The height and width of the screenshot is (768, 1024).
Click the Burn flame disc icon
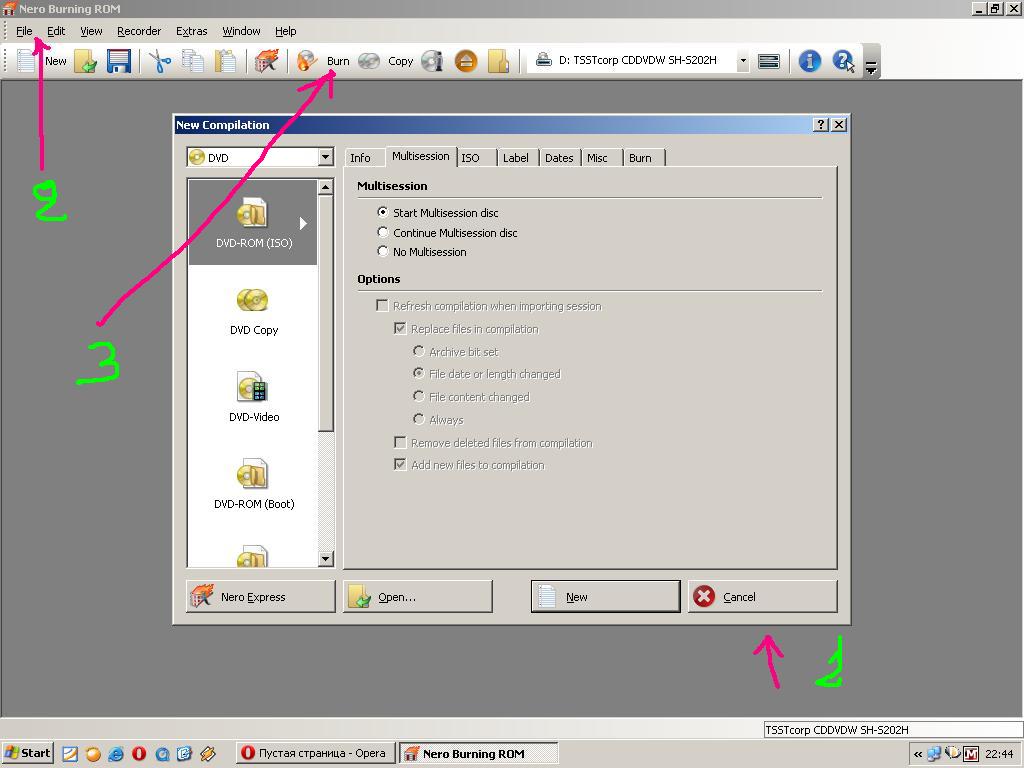(x=307, y=61)
